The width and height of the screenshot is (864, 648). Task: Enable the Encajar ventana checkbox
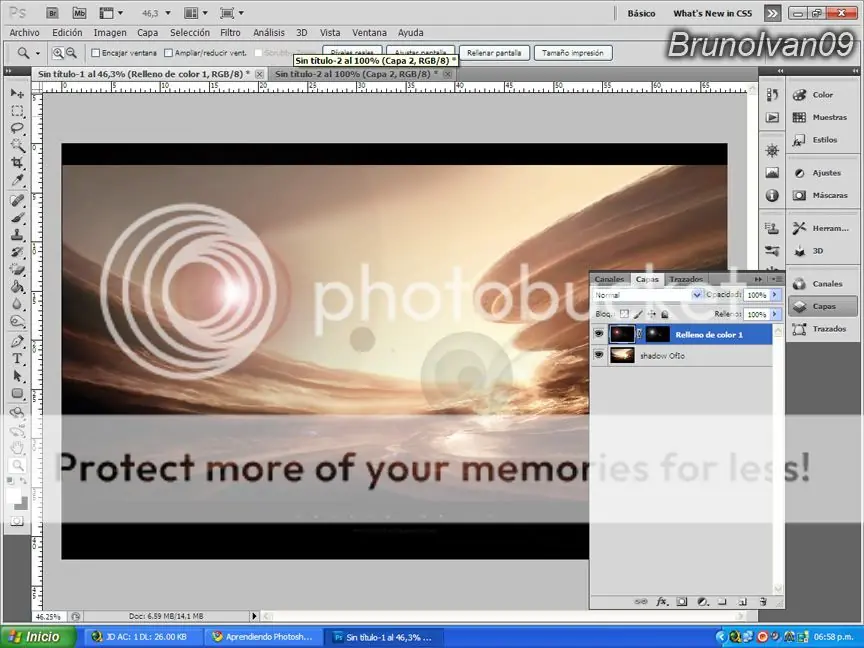(x=96, y=53)
